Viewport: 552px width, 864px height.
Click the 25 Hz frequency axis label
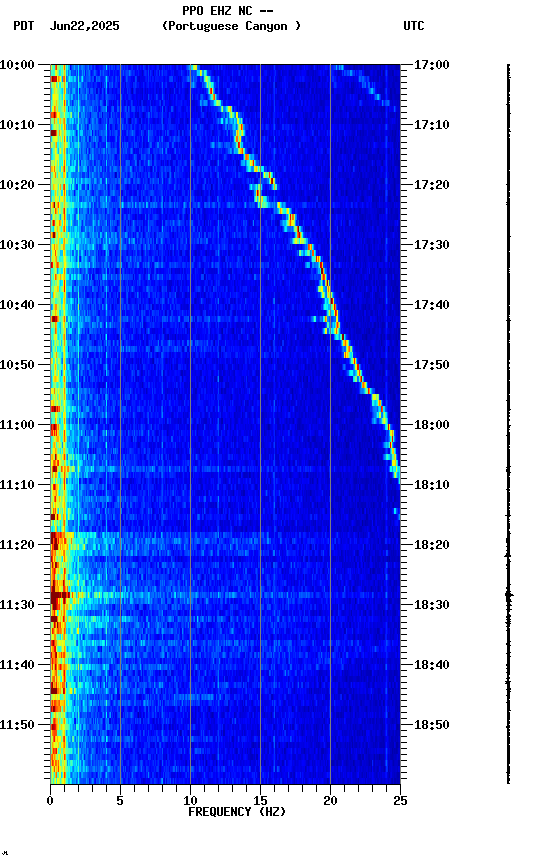point(400,801)
